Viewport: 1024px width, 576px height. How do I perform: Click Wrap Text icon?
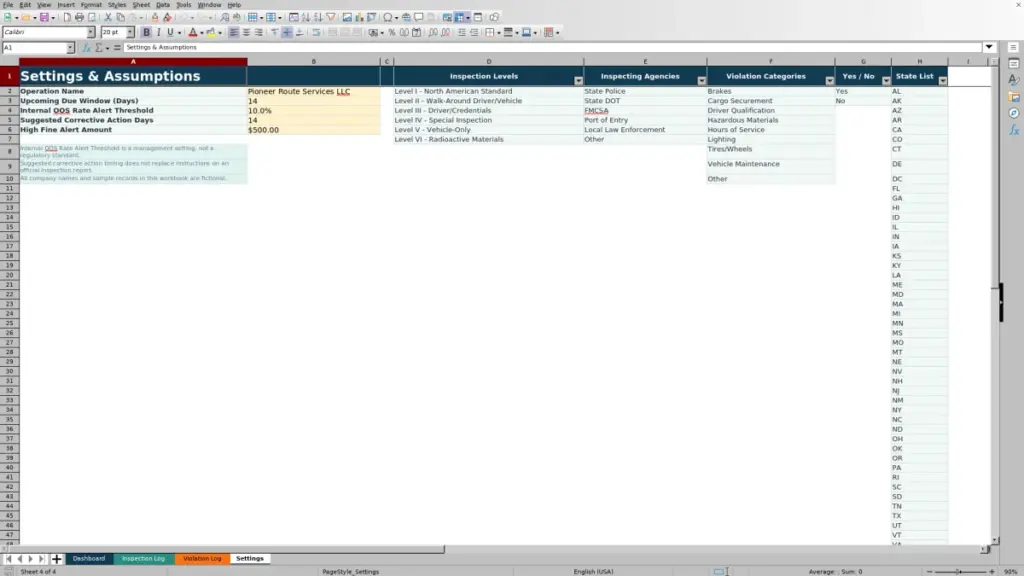(316, 33)
